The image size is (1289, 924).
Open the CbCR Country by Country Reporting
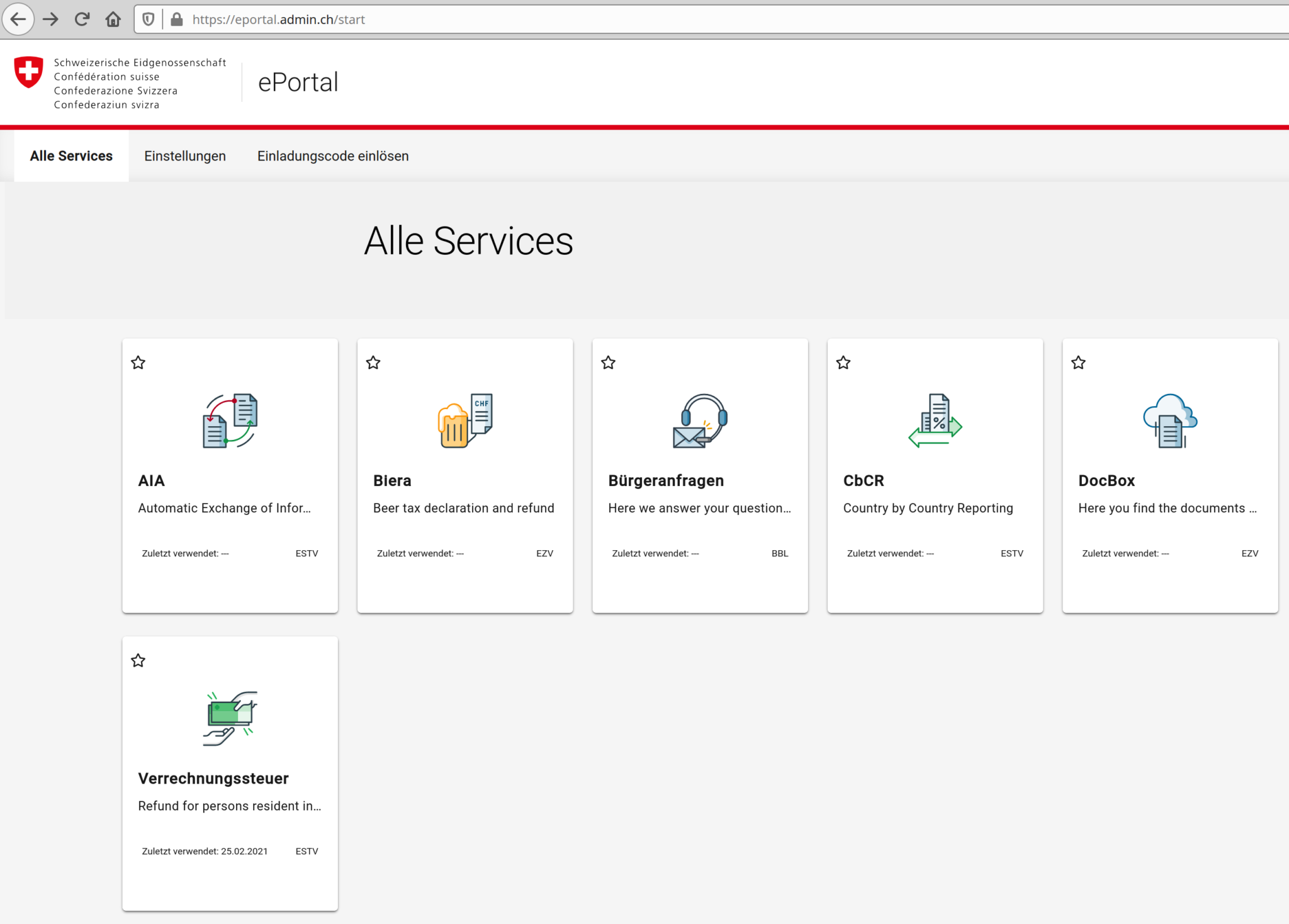[928, 508]
